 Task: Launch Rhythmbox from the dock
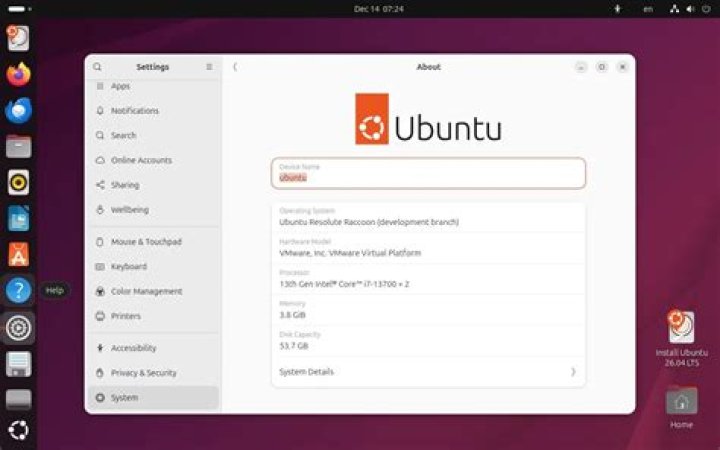18,182
